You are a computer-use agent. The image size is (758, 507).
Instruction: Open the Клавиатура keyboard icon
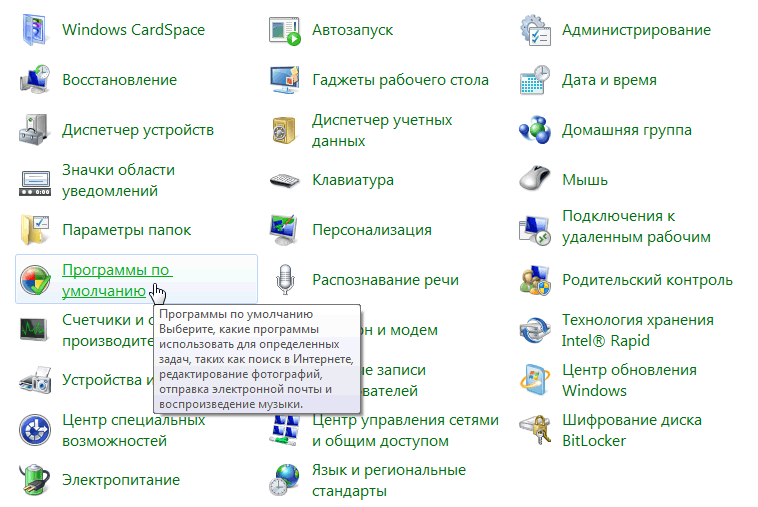click(285, 181)
